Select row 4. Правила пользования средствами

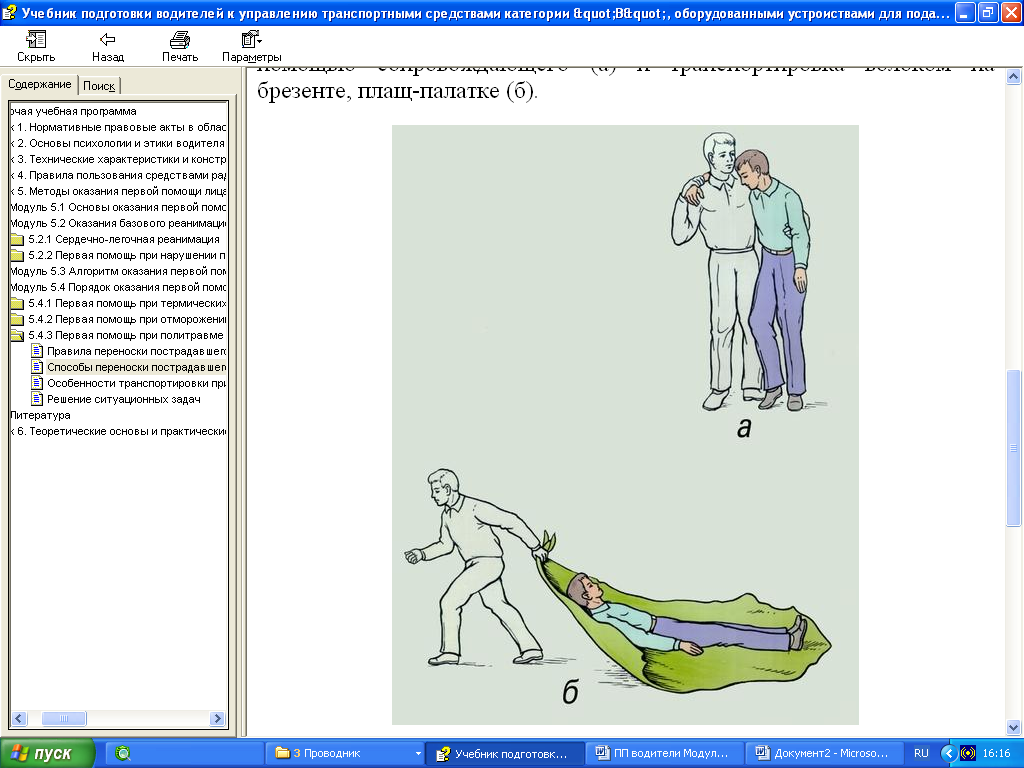click(118, 175)
